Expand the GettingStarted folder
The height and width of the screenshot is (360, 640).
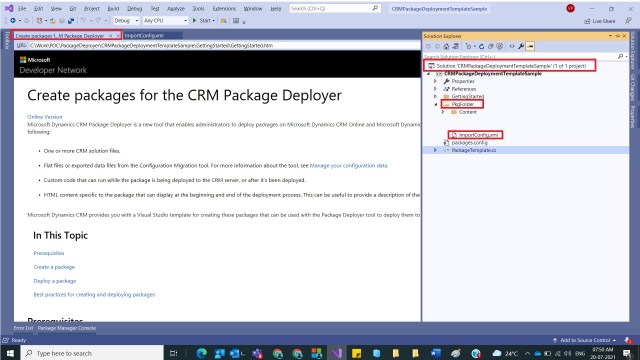pyautogui.click(x=435, y=96)
